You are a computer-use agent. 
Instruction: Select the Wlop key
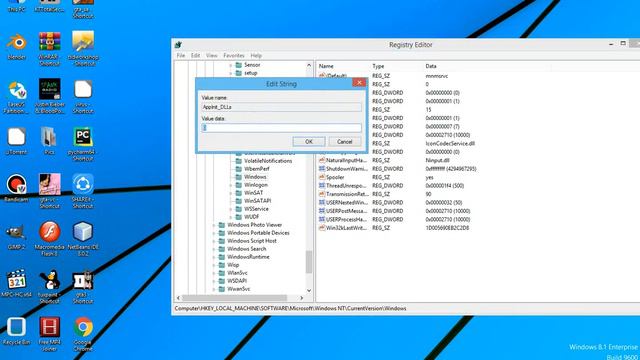[233, 265]
